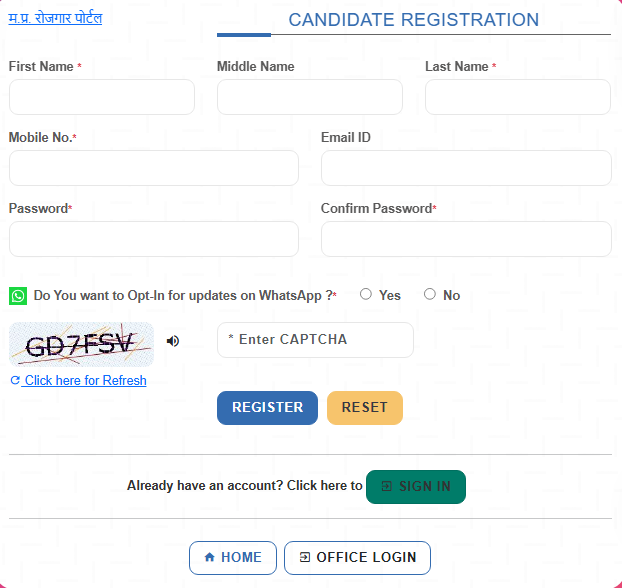The width and height of the screenshot is (622, 588).
Task: Open OFFICE LOGIN
Action: (357, 558)
